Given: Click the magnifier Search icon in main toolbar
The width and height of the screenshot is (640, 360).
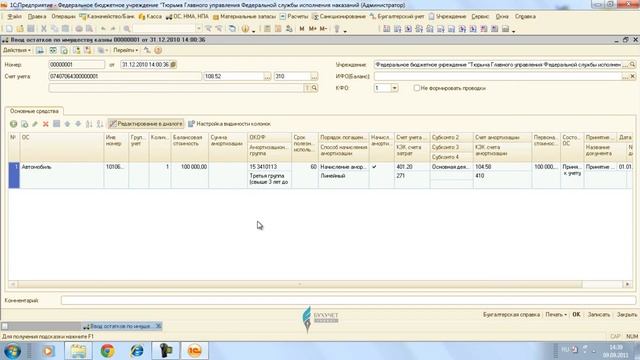Looking at the screenshot, I should pyautogui.click(x=127, y=29).
